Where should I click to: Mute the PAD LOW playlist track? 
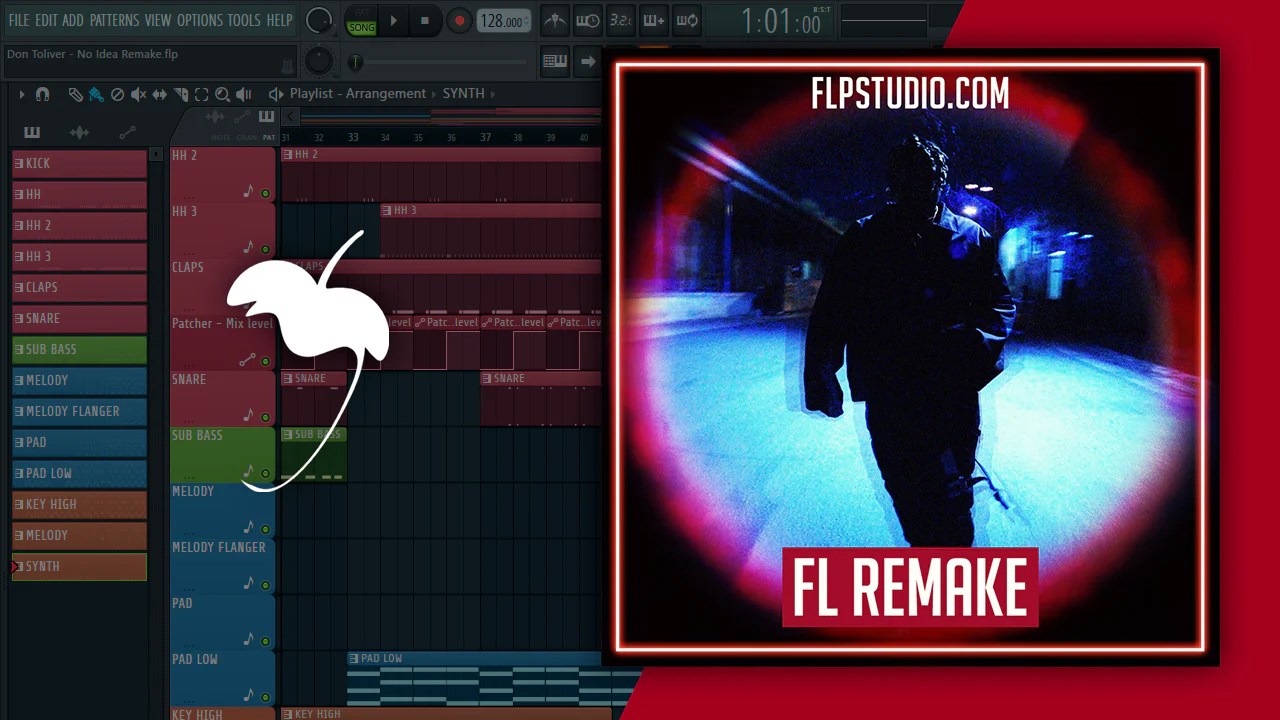(266, 697)
